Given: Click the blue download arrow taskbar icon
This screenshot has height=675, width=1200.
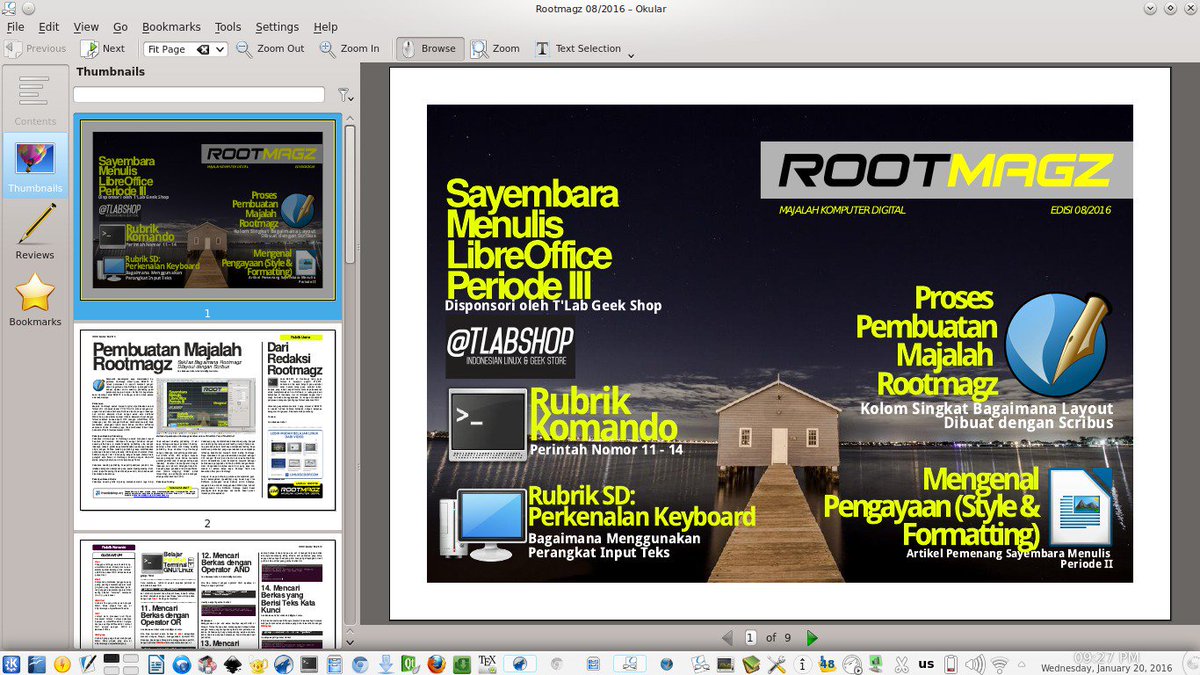Looking at the screenshot, I should coord(385,664).
